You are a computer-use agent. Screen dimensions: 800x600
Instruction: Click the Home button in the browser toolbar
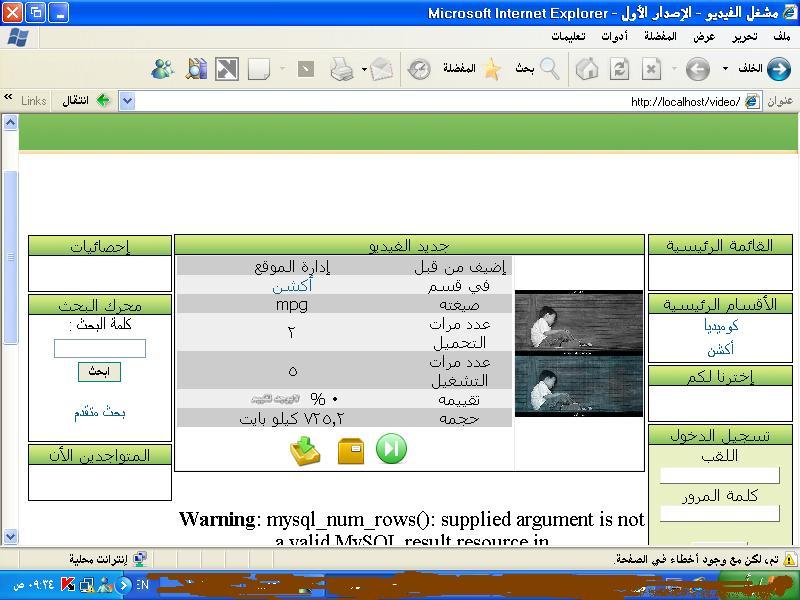(588, 68)
